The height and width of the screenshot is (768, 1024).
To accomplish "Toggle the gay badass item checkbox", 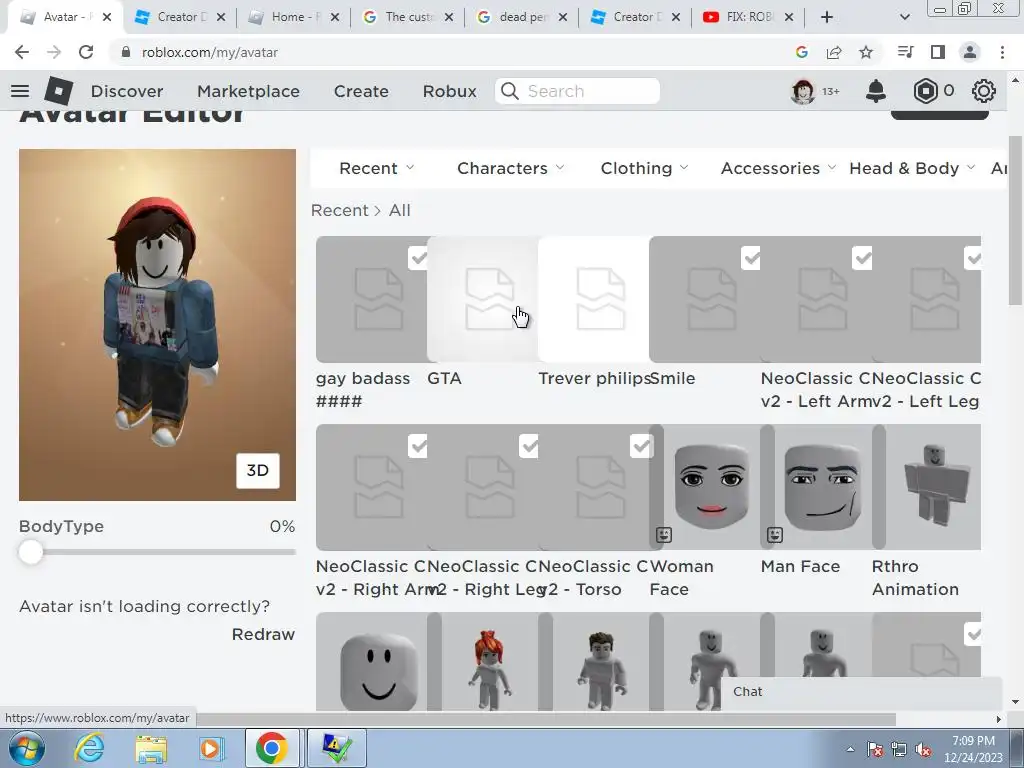I will pos(418,258).
